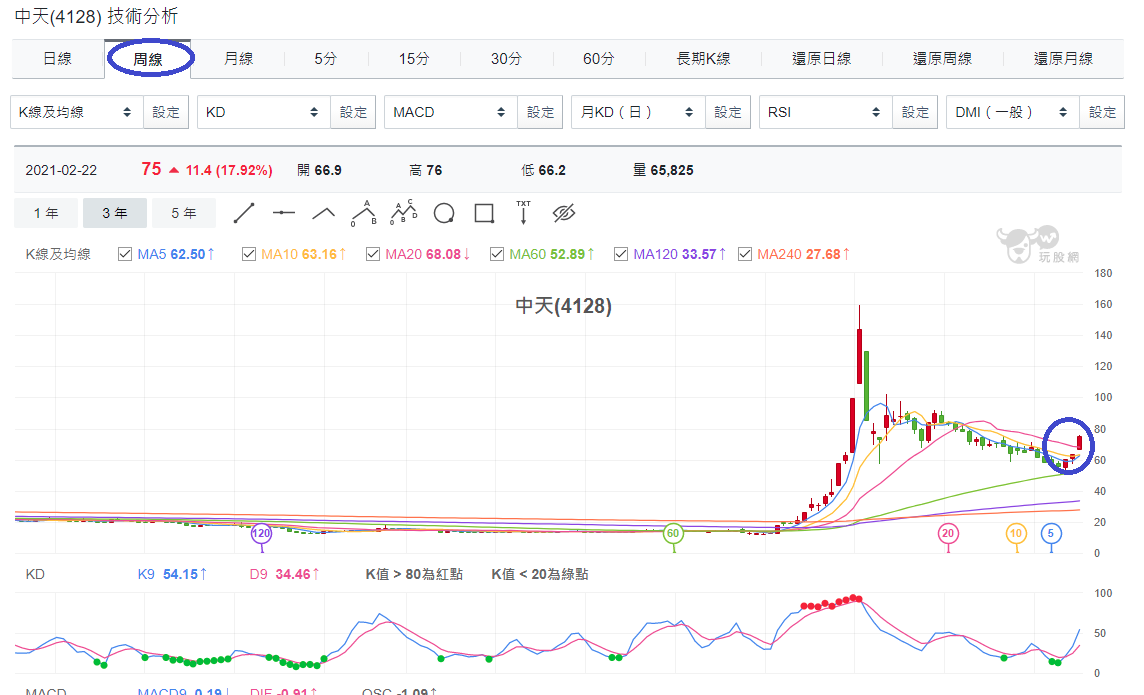
Task: Click 設定 next to 月KD(日) dropdown
Action: point(727,112)
